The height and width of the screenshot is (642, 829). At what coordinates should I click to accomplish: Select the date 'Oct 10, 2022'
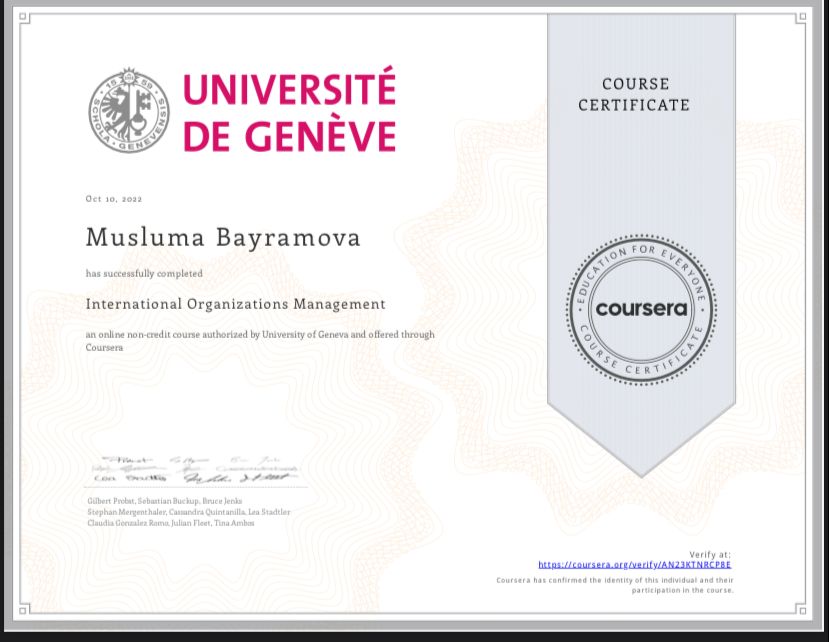[x=114, y=199]
